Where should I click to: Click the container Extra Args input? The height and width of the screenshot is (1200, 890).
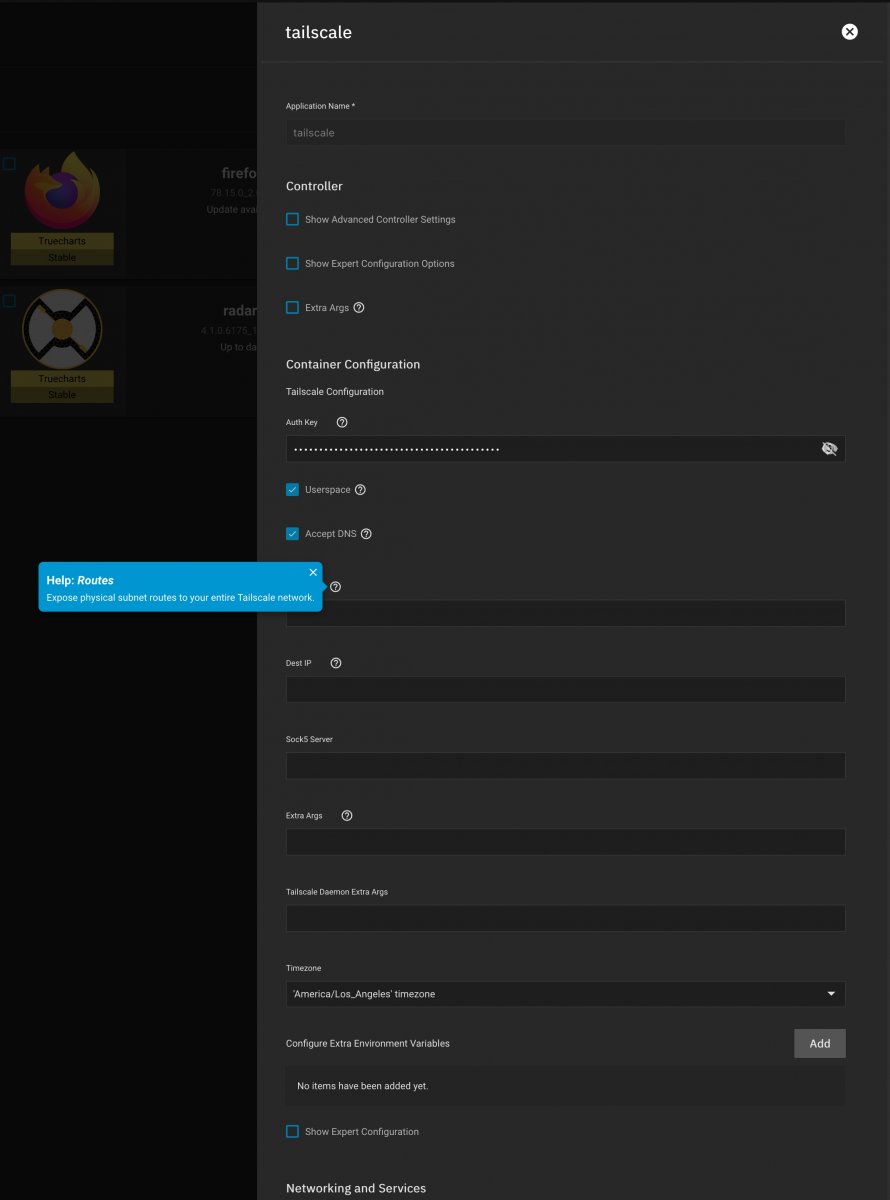click(x=565, y=842)
